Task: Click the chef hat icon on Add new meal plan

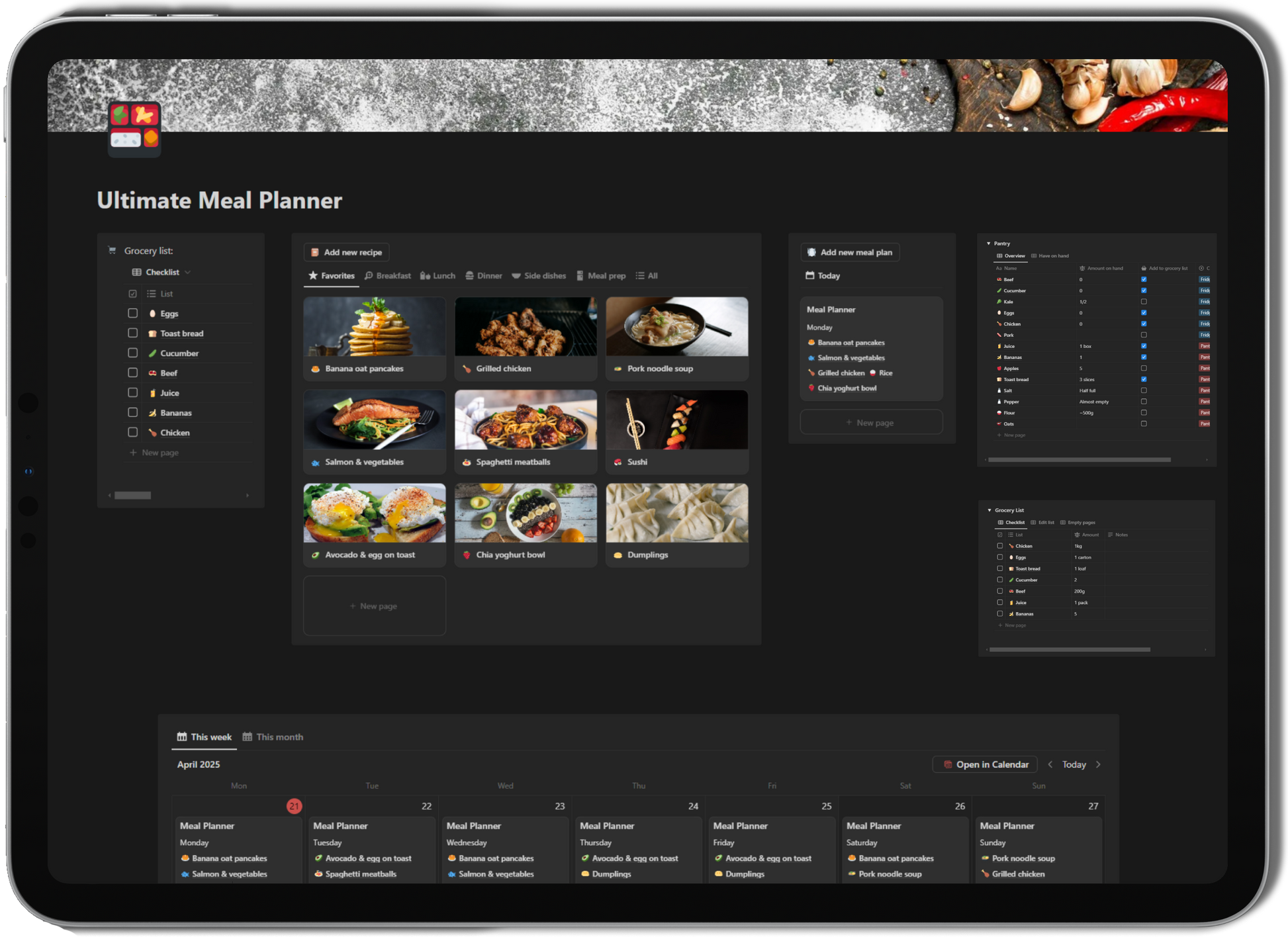Action: click(811, 252)
